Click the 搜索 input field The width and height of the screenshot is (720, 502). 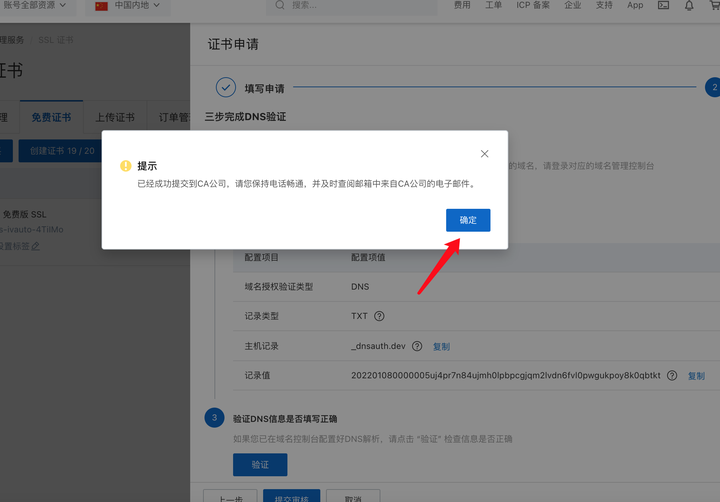(x=352, y=6)
